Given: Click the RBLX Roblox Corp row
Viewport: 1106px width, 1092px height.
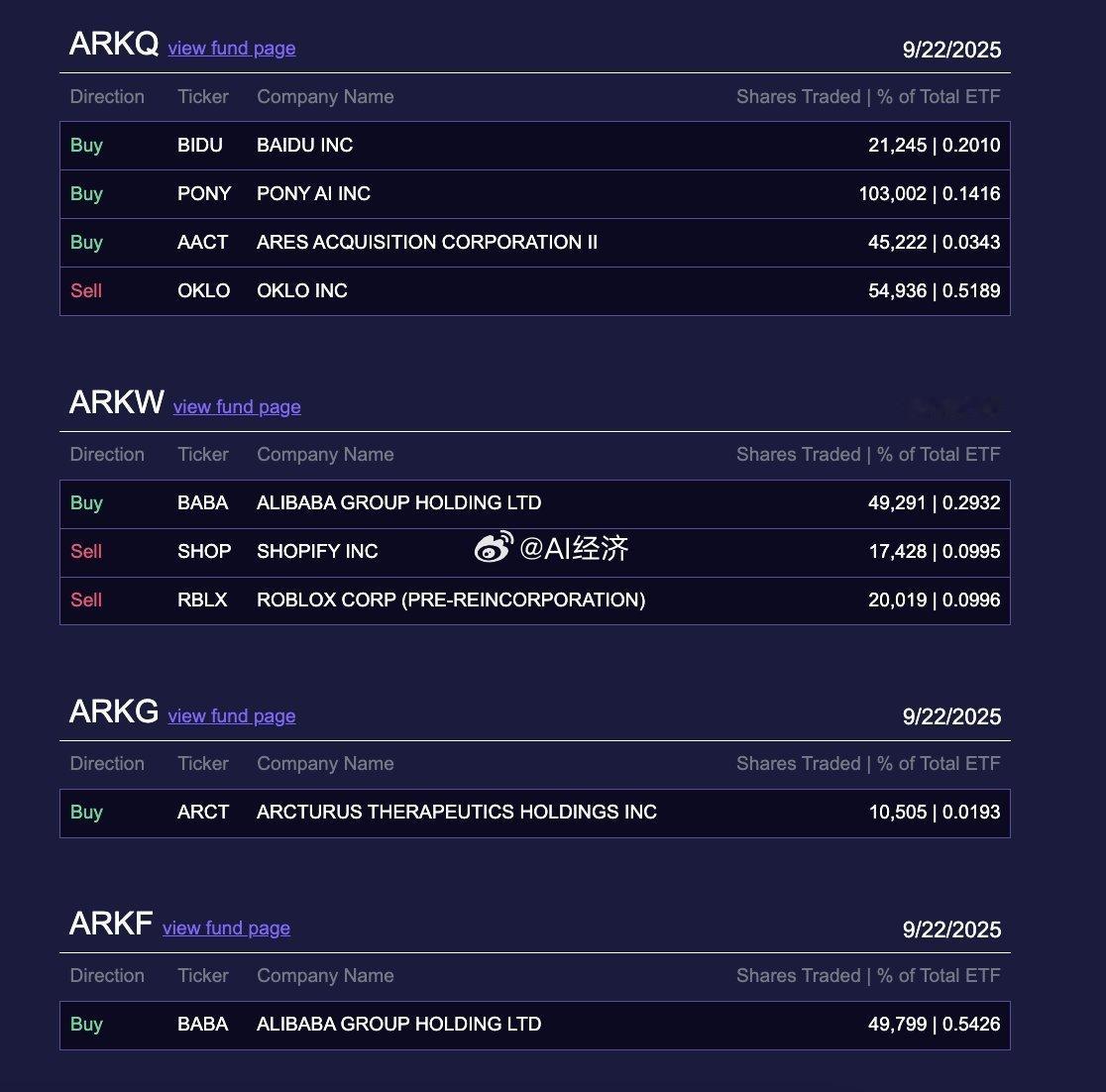Looking at the screenshot, I should coord(534,601).
